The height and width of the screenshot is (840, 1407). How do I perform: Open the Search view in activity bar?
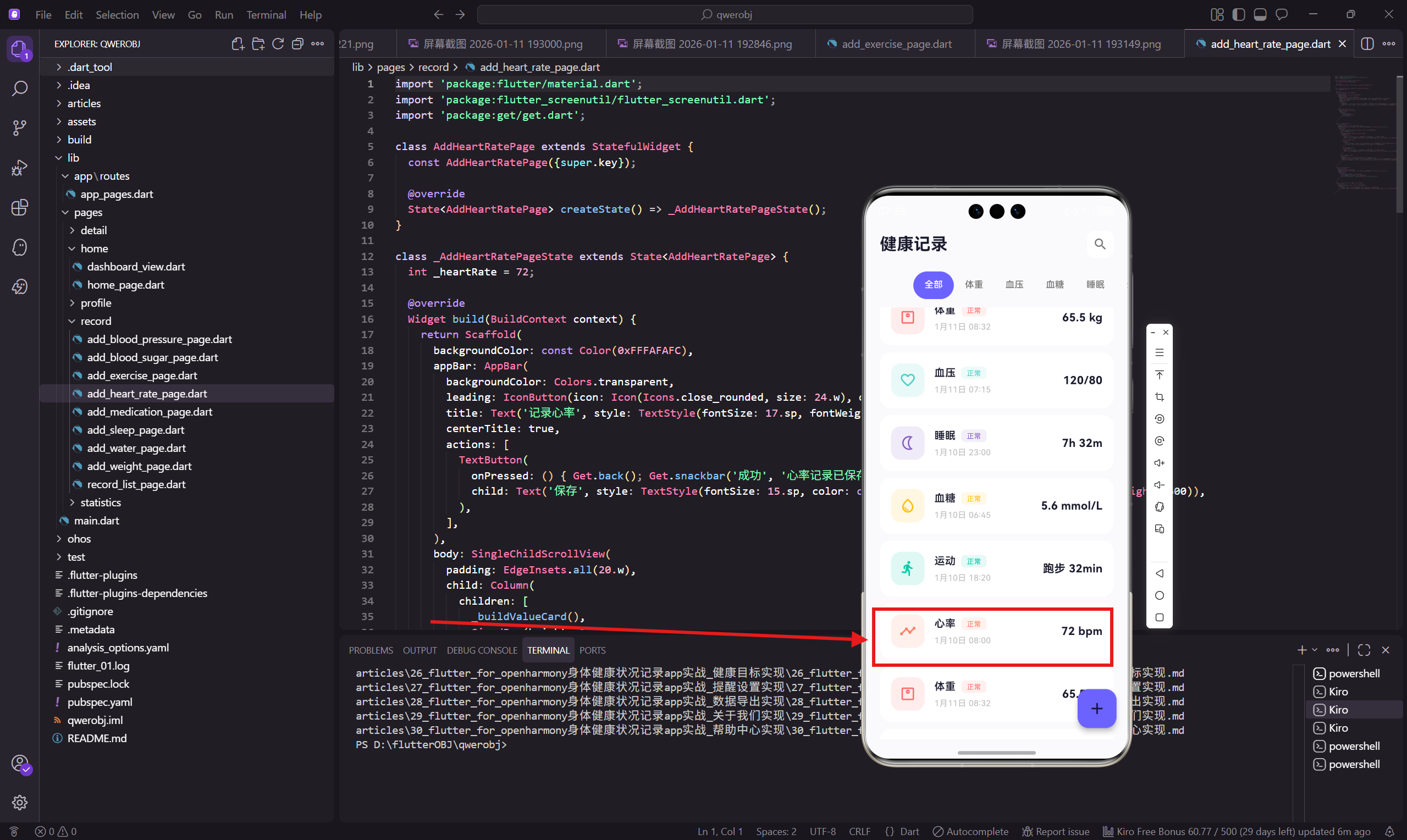(x=19, y=89)
